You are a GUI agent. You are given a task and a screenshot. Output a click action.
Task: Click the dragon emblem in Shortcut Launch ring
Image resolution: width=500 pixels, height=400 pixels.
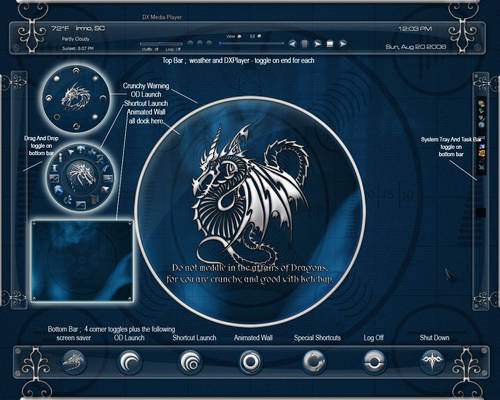(81, 175)
